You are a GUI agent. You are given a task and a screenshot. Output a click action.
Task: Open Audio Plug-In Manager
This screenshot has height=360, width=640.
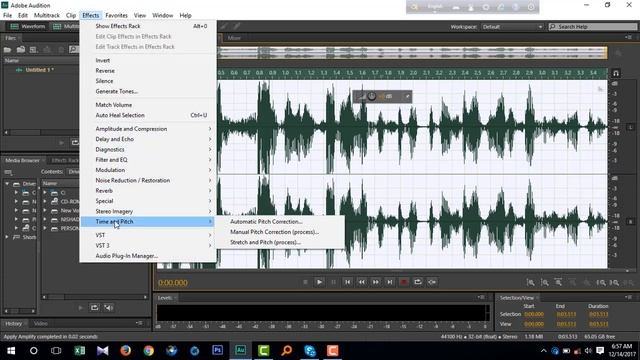[148, 256]
